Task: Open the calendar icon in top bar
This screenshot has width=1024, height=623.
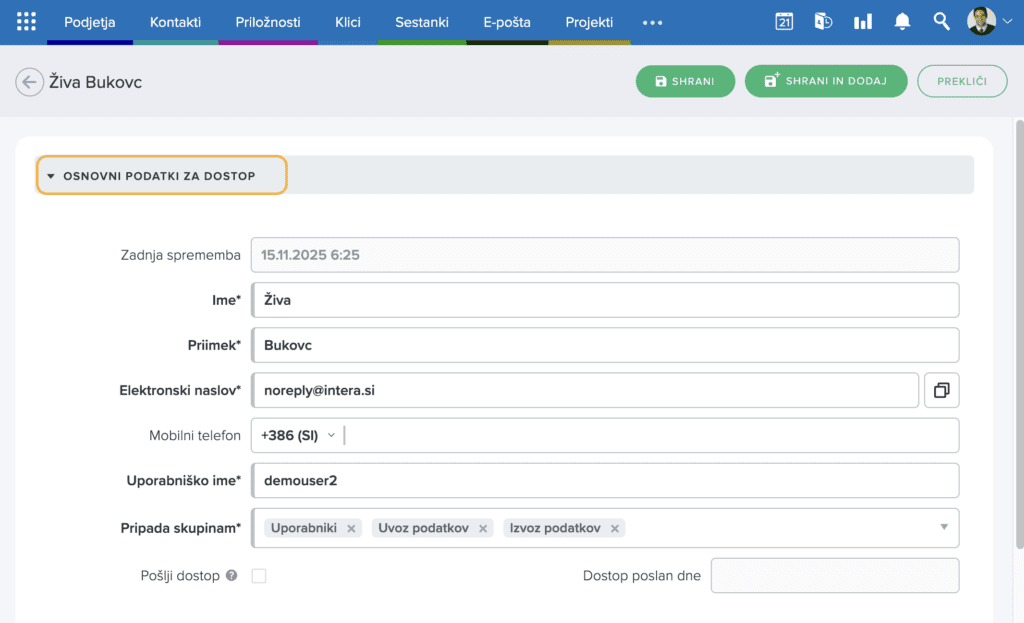Action: [x=784, y=21]
